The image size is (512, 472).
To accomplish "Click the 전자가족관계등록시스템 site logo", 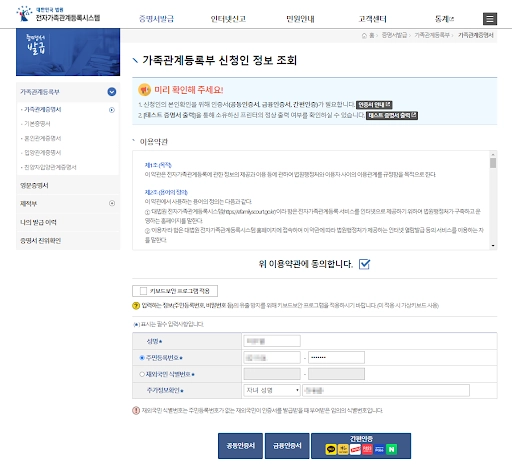I will [x=58, y=15].
